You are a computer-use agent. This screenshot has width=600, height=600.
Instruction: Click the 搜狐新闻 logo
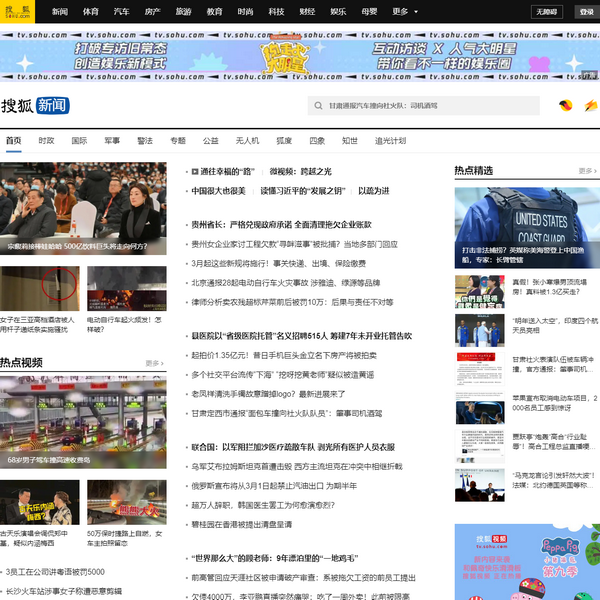(x=35, y=105)
